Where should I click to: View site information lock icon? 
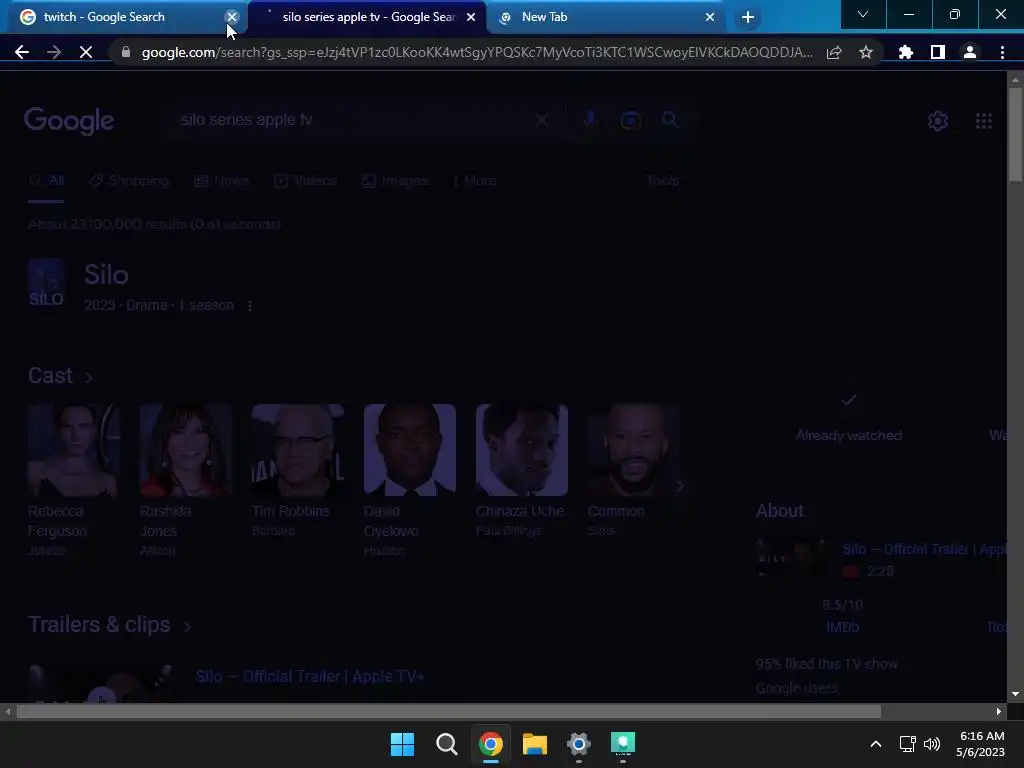tap(126, 52)
